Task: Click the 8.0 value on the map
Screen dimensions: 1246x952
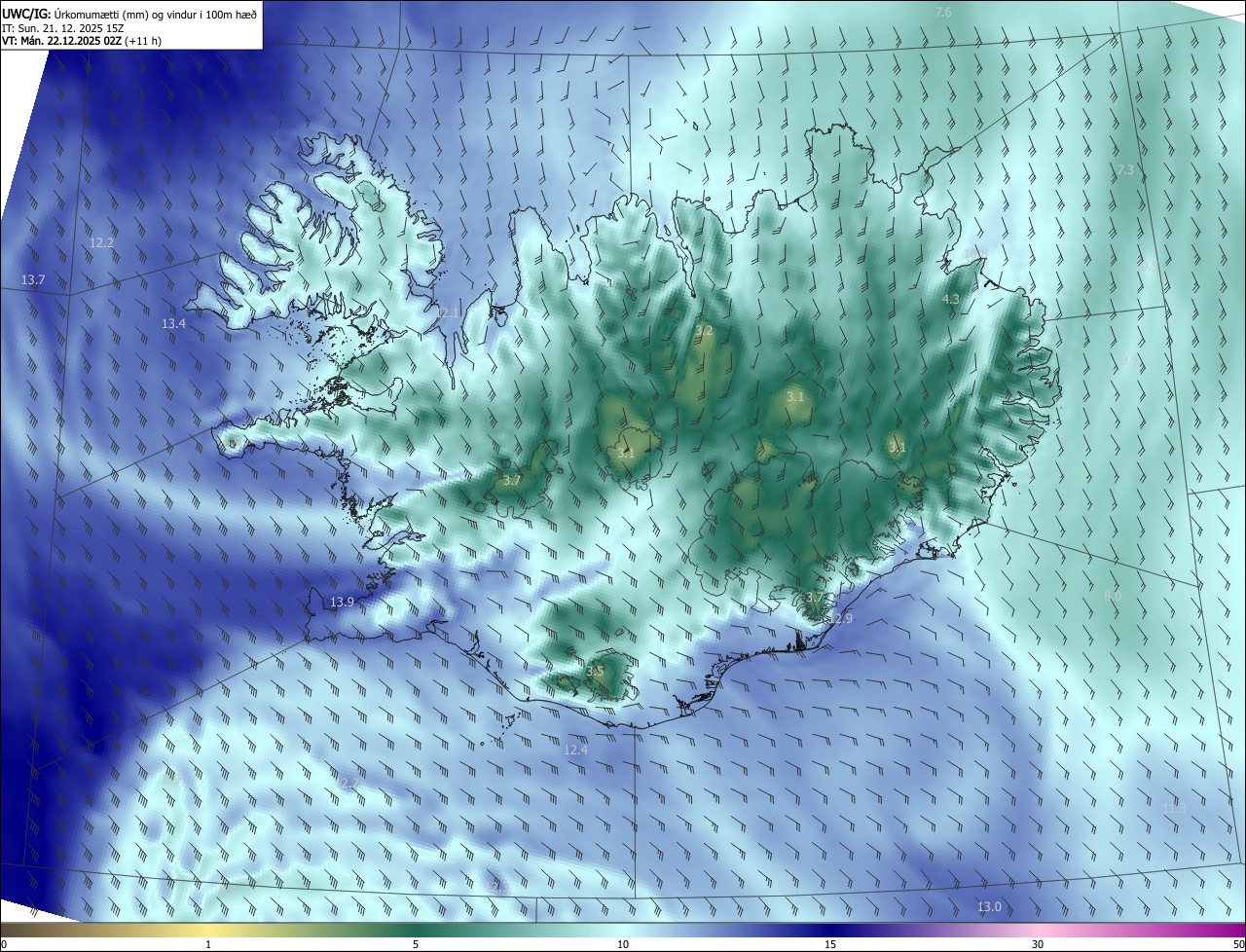Action: (x=1113, y=596)
